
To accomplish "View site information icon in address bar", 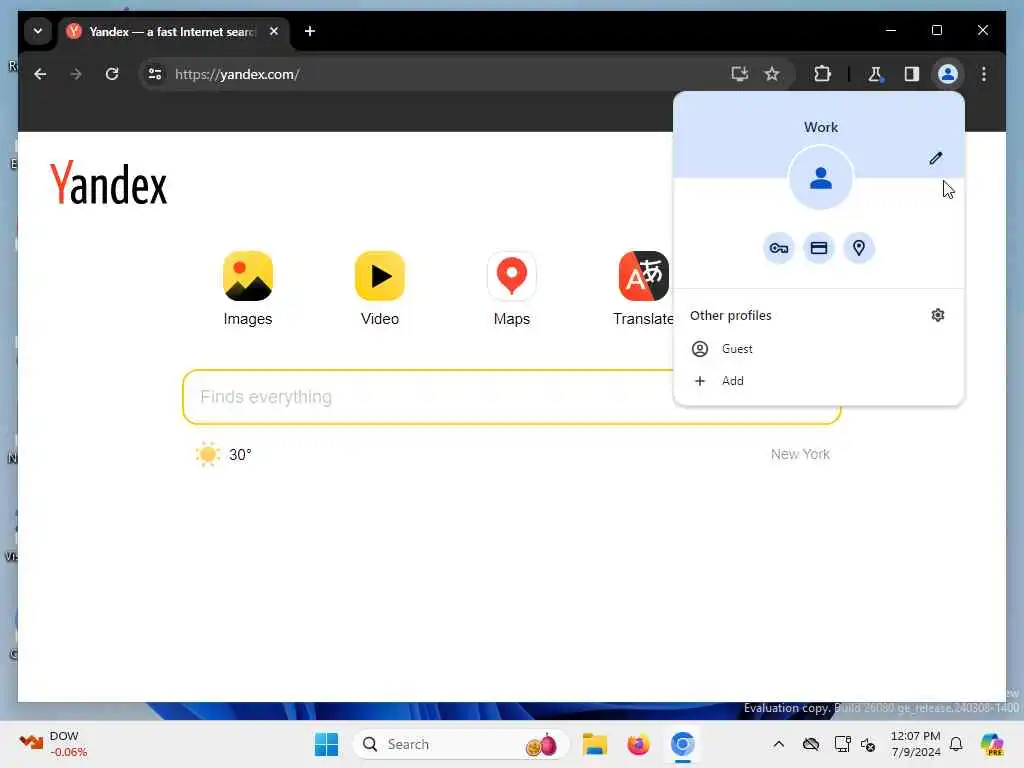I will tap(155, 74).
